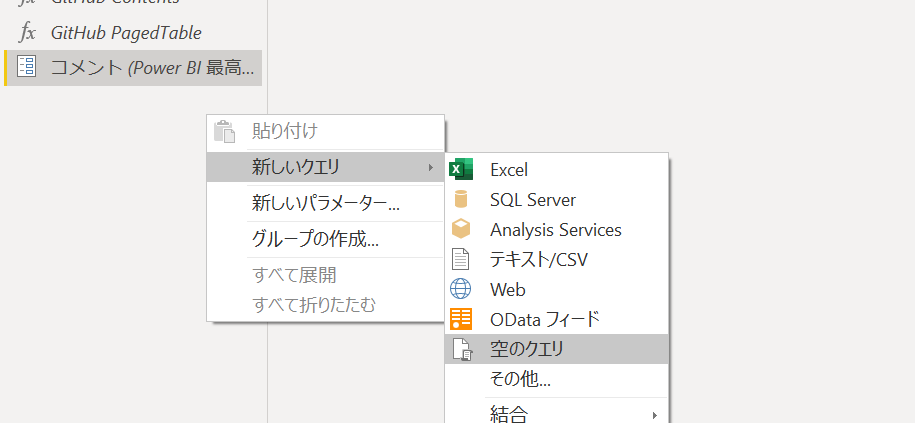Choose 新しいパラメーター... from the context menu
The width and height of the screenshot is (915, 423).
[326, 204]
